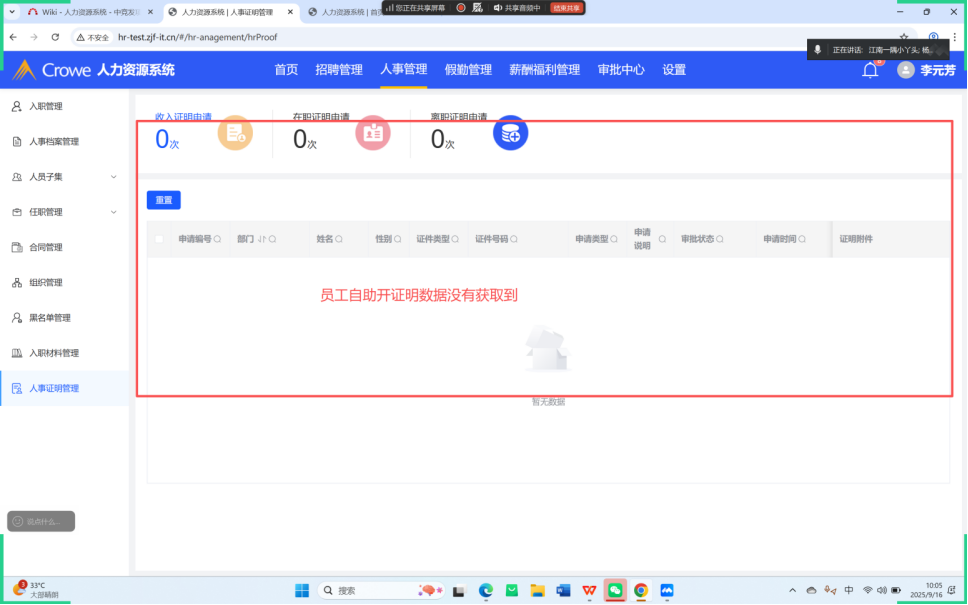Open the notification bell

tap(870, 70)
